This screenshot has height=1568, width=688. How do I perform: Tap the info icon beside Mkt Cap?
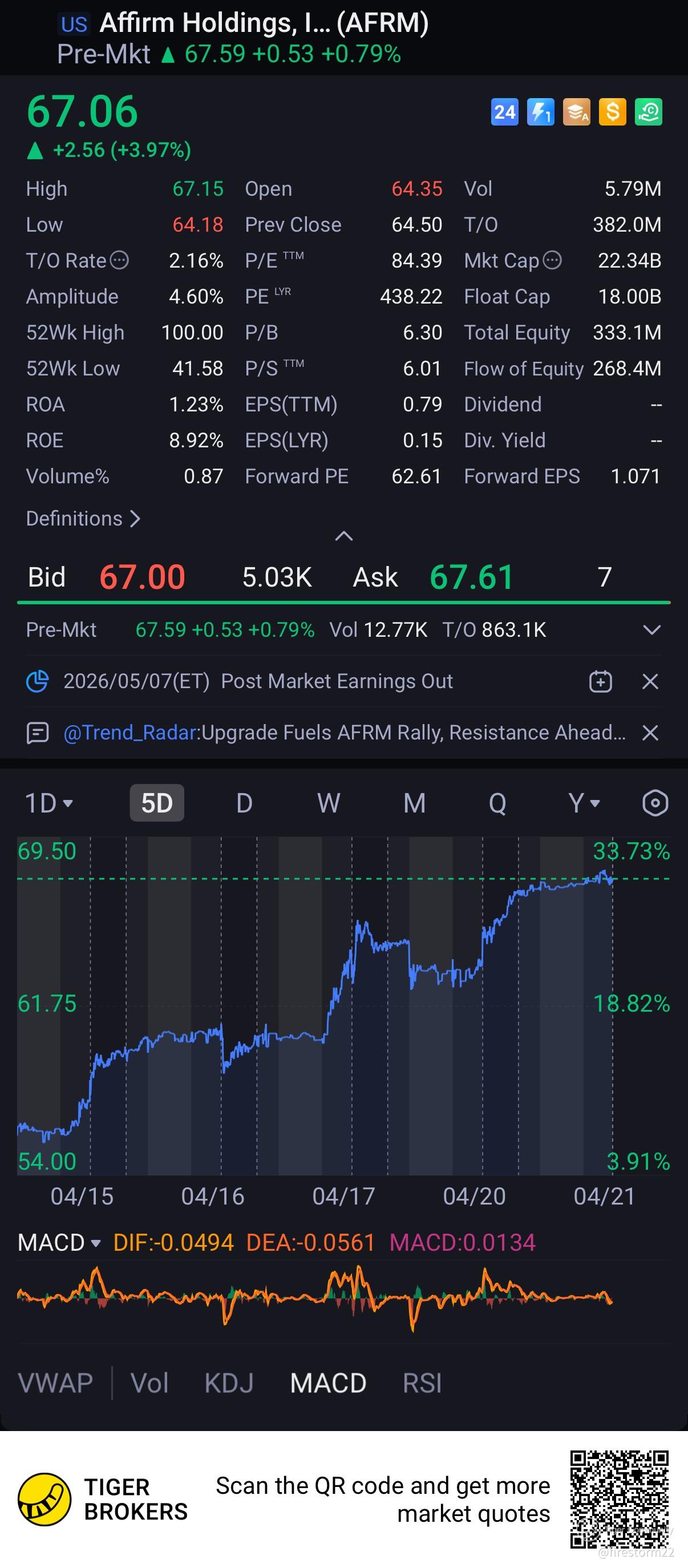tap(552, 261)
